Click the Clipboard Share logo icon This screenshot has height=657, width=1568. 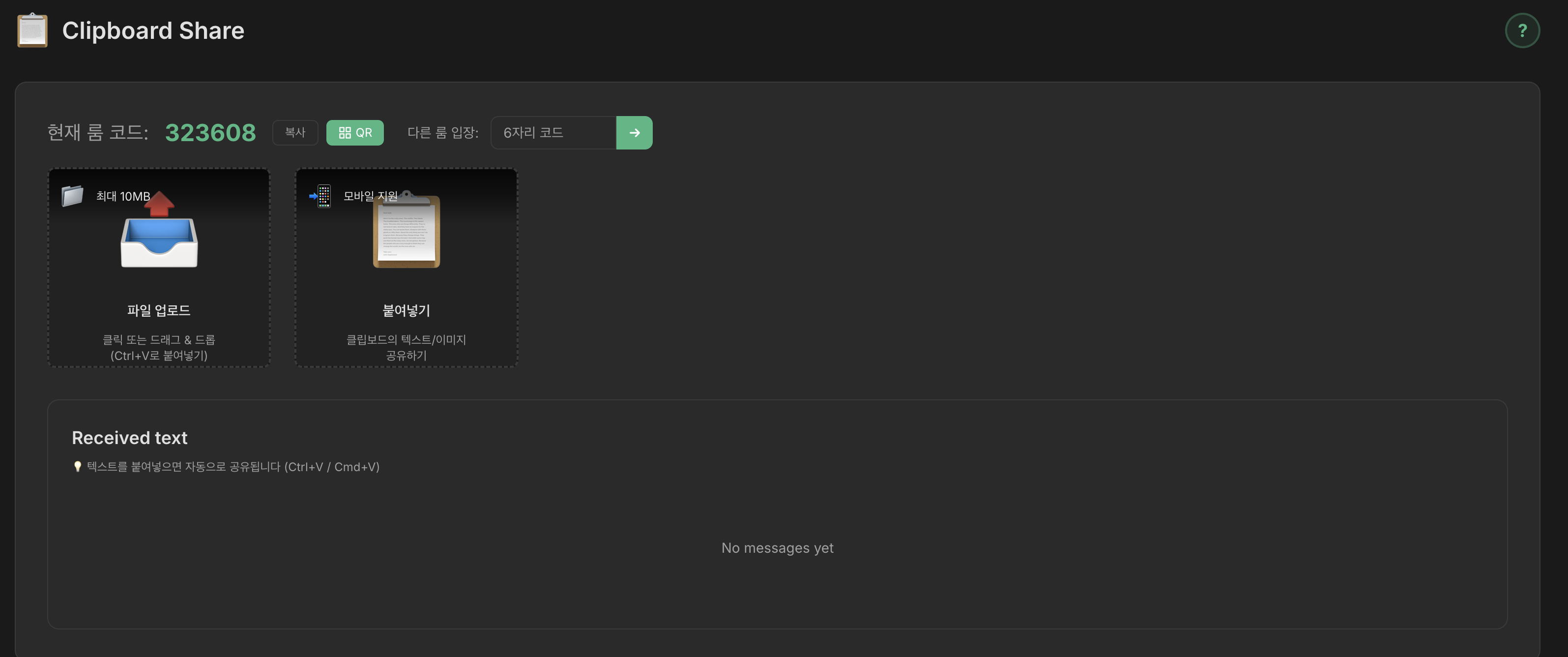(32, 30)
